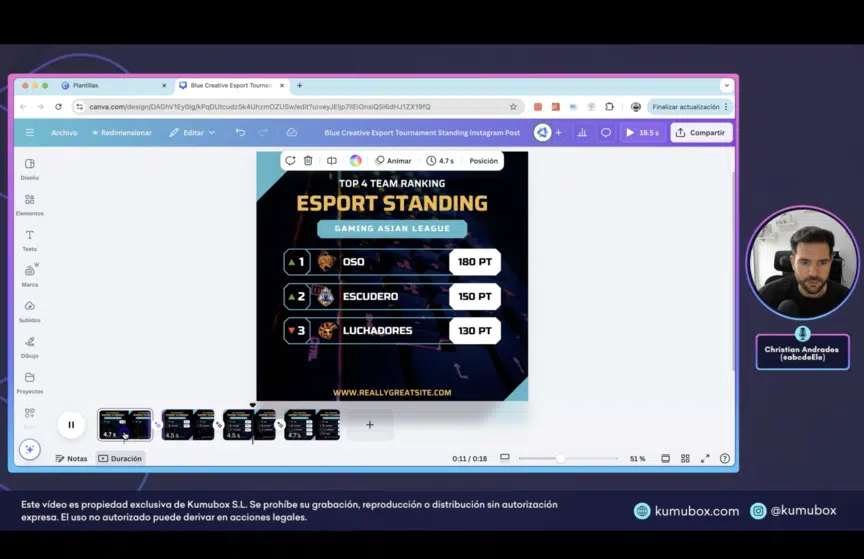Open the Subidos uploads panel

coord(30,311)
